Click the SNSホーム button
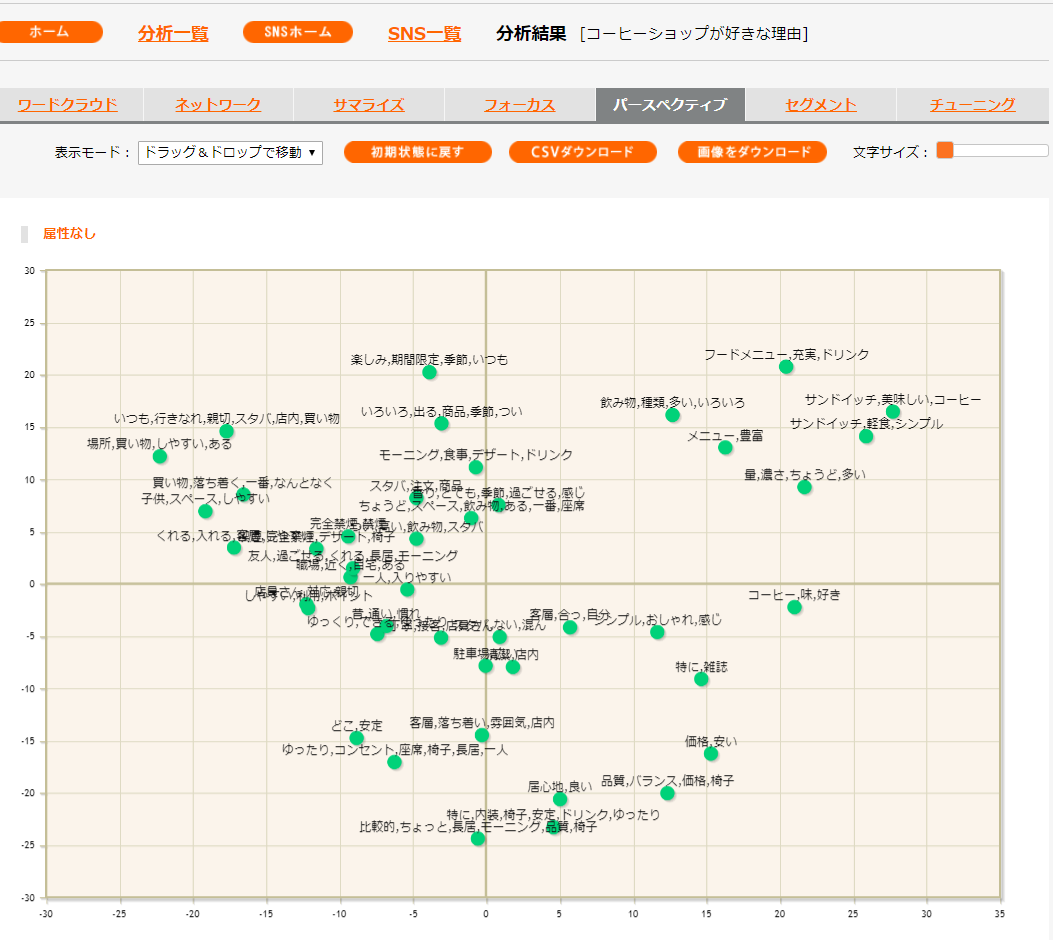 [297, 32]
